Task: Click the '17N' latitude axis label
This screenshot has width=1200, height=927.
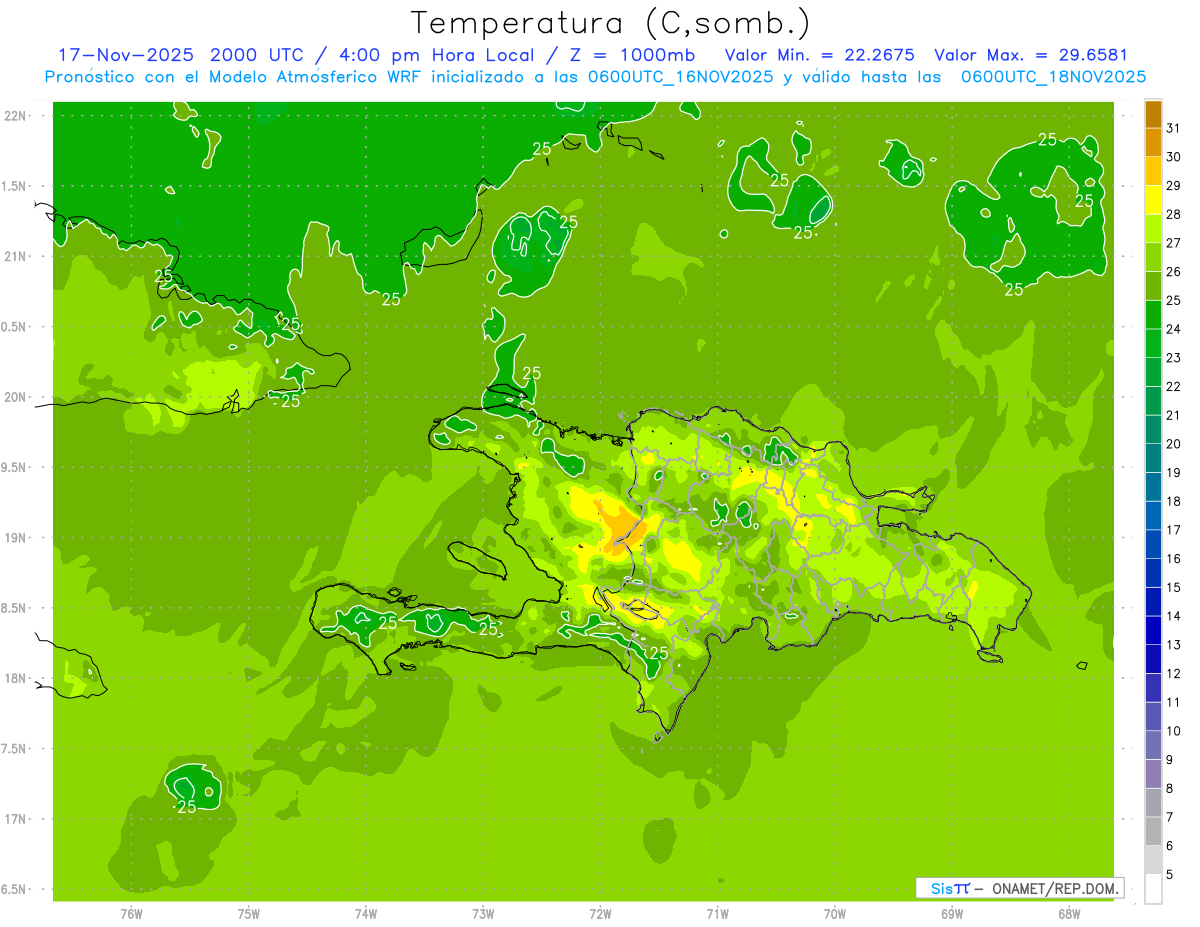Action: [16, 819]
